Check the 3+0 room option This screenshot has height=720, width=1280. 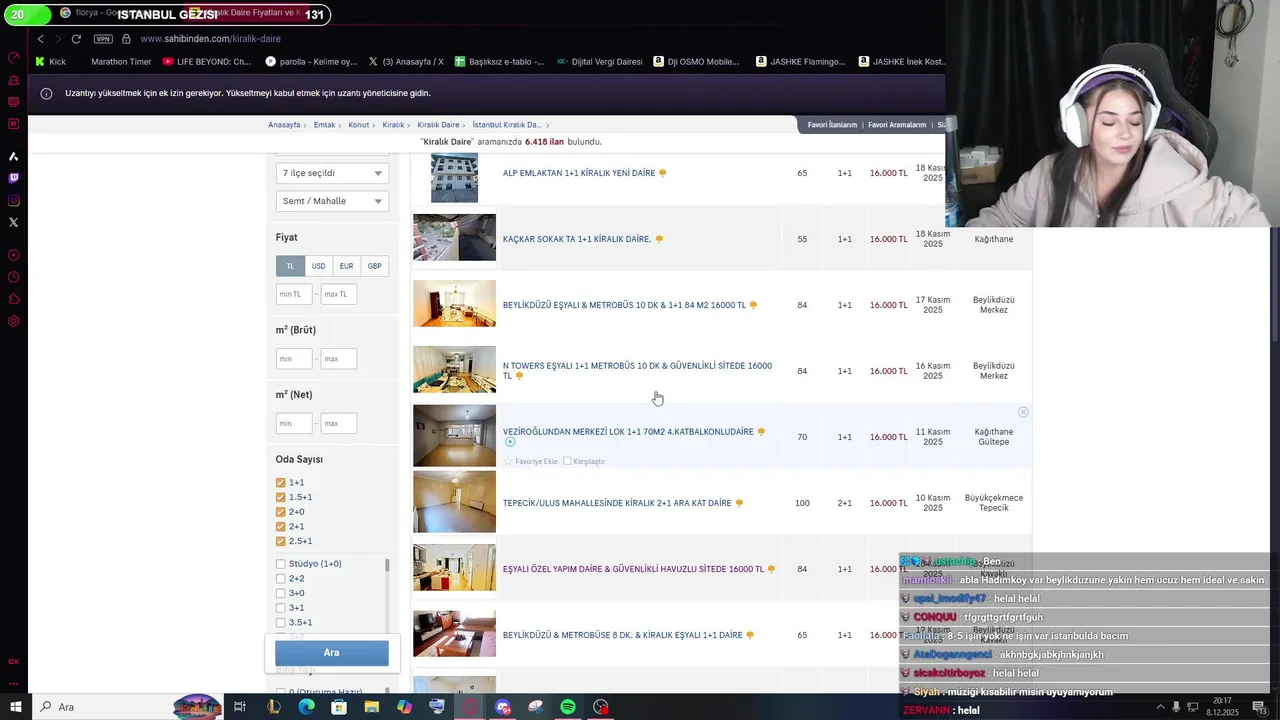click(281, 593)
